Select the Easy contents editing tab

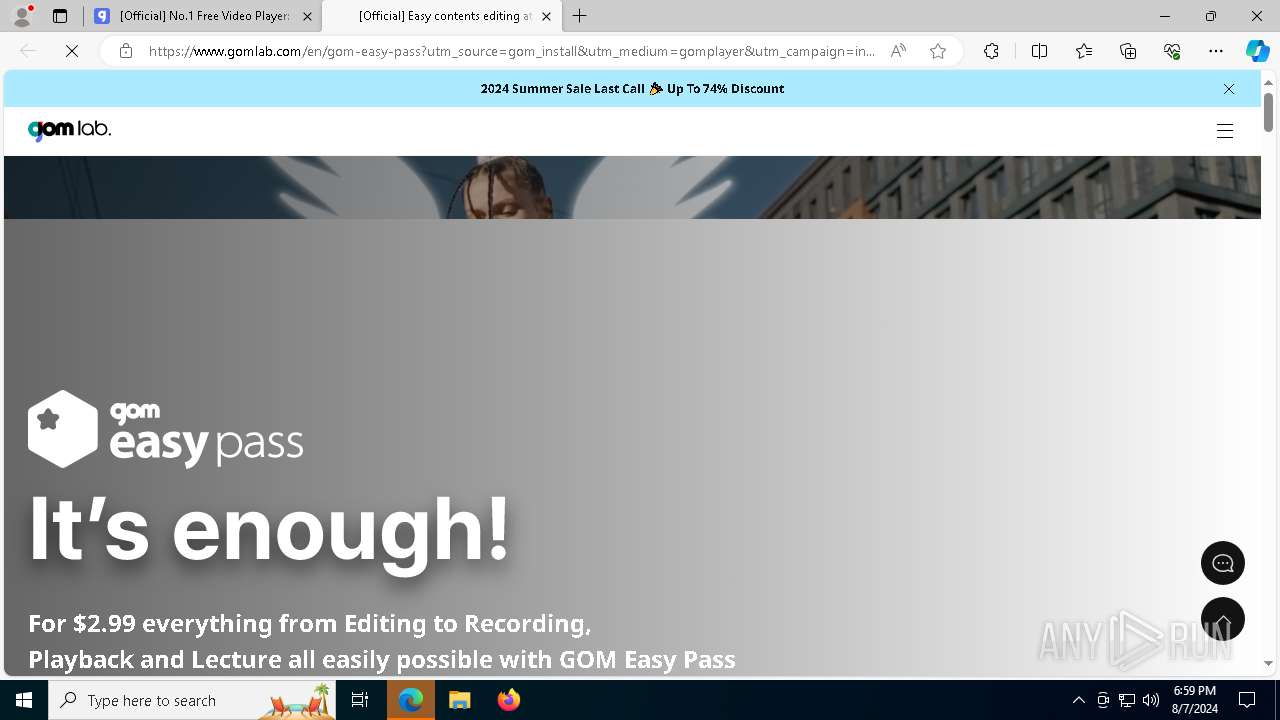pyautogui.click(x=442, y=16)
